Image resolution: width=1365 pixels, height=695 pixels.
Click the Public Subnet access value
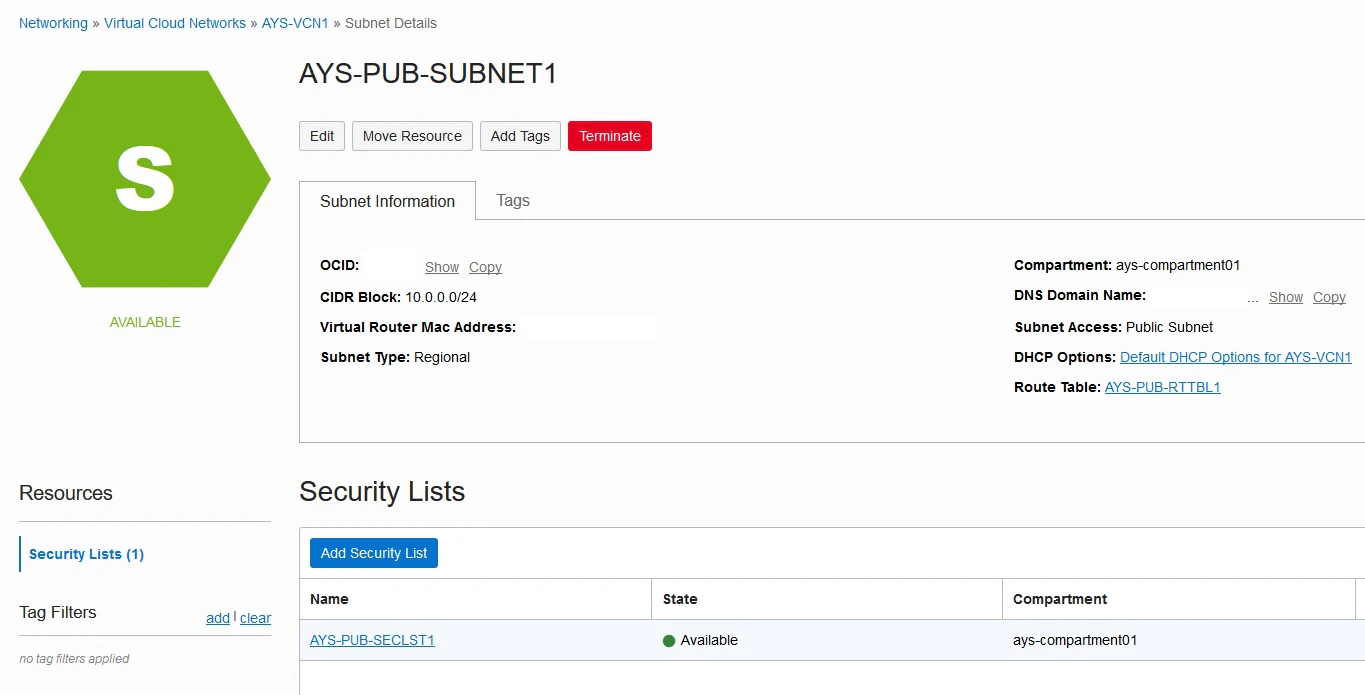pyautogui.click(x=1169, y=327)
